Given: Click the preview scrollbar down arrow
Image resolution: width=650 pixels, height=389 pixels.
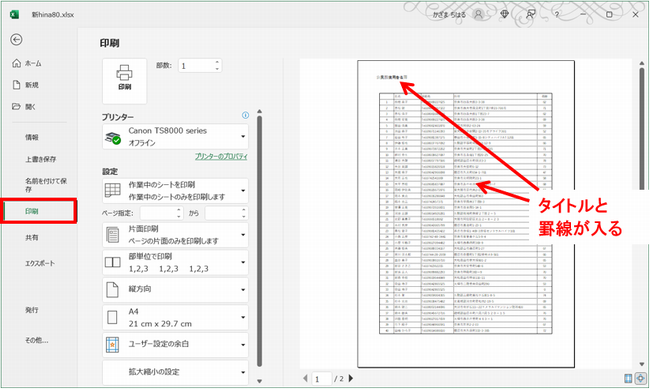Looking at the screenshot, I should point(642,364).
